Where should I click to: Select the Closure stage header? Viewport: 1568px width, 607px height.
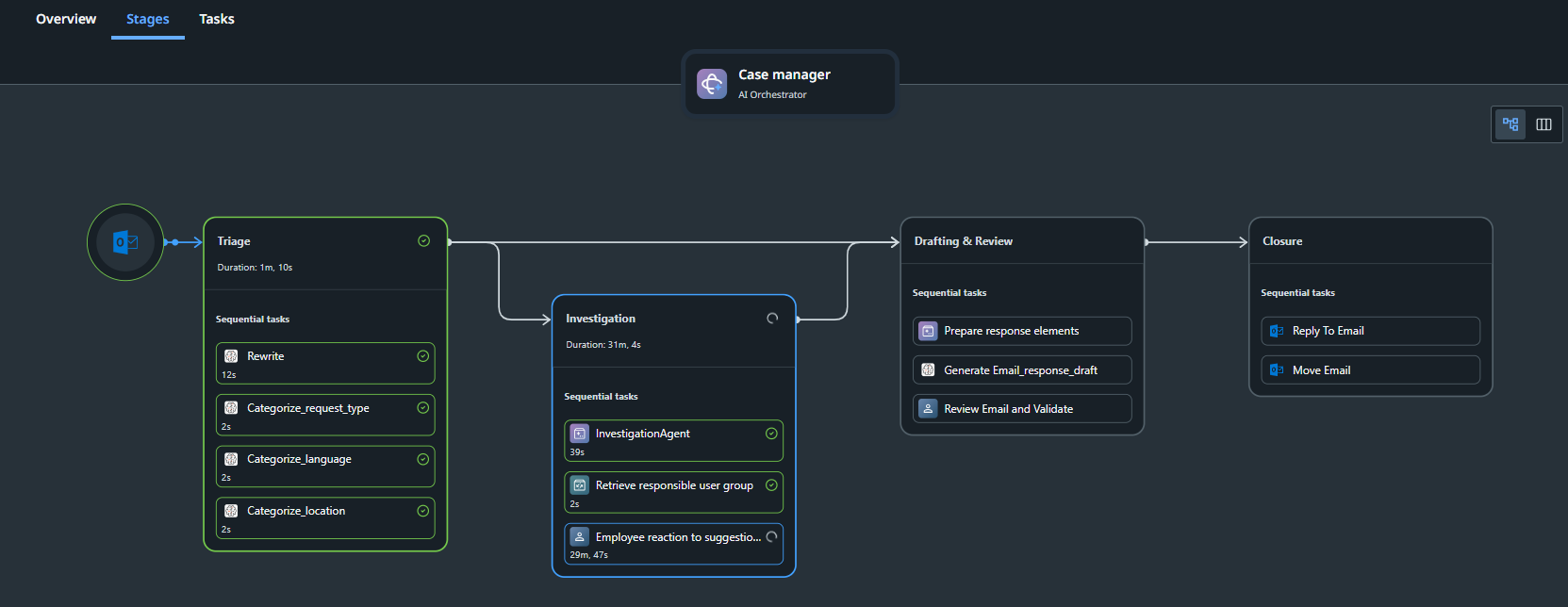click(1371, 241)
